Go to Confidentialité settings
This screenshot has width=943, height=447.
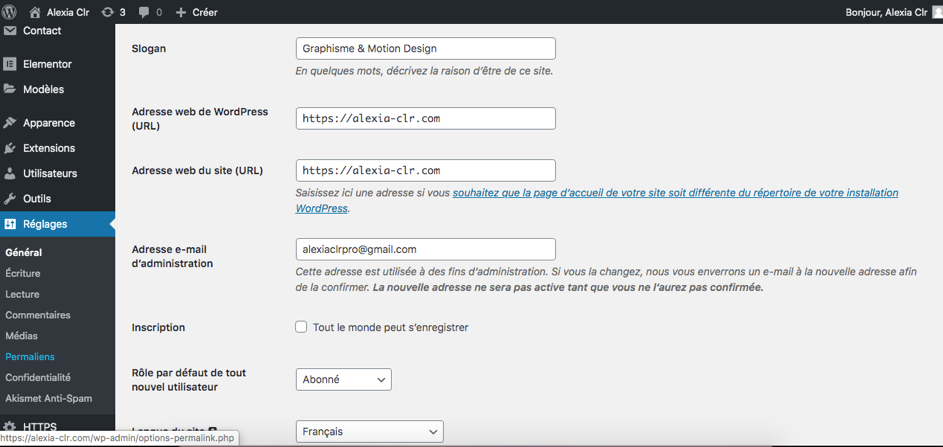38,377
